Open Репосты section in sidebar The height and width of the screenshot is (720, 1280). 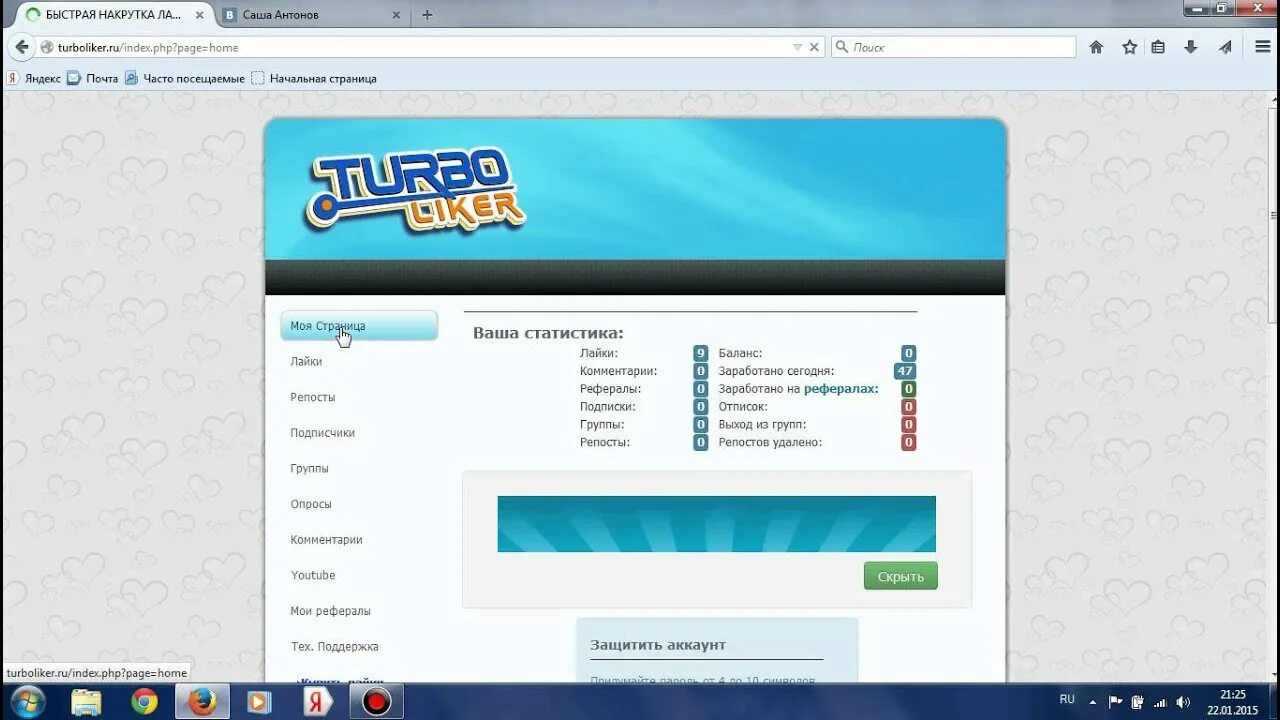point(313,397)
